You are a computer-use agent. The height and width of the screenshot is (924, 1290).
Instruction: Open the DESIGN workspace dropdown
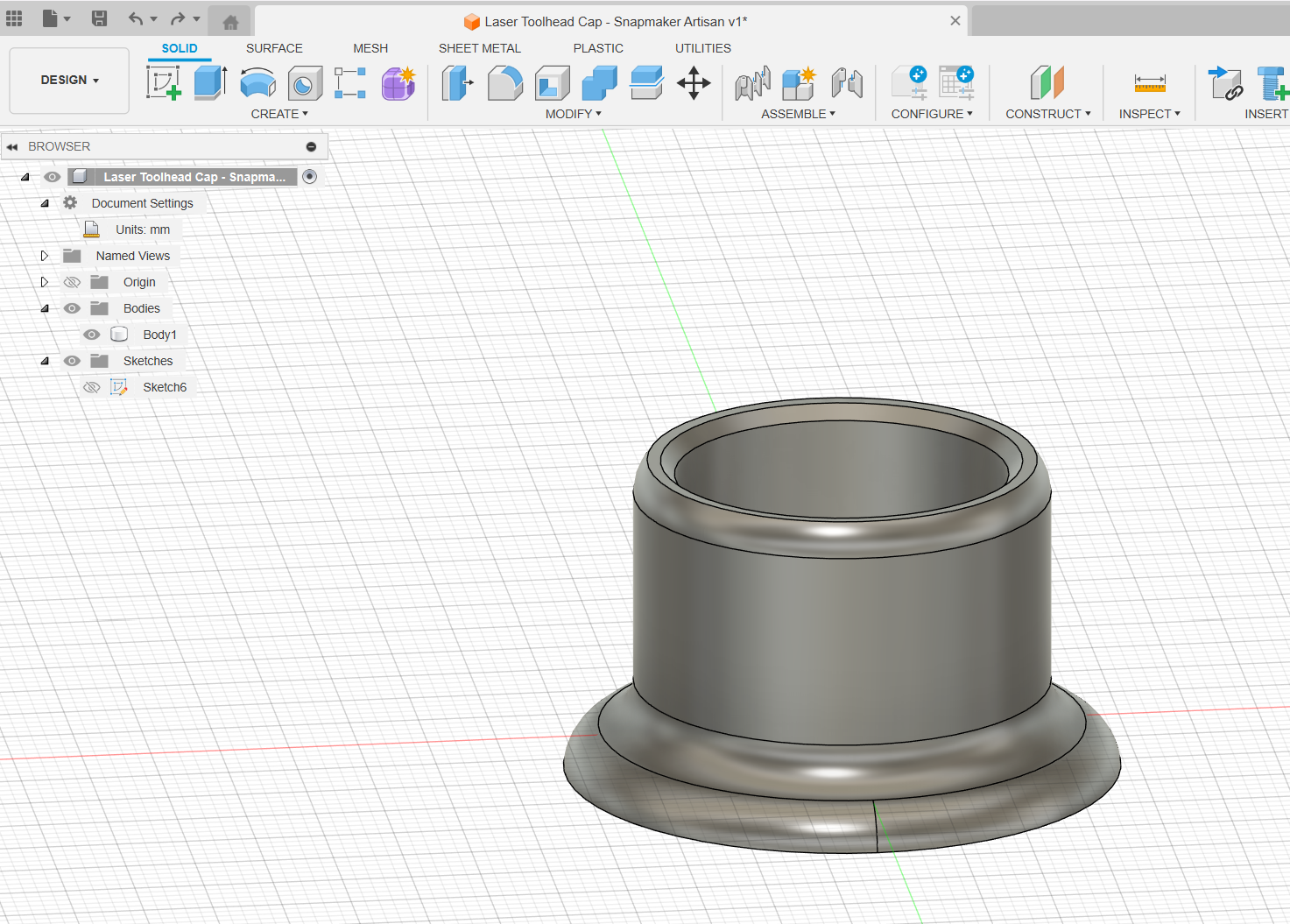[x=69, y=80]
